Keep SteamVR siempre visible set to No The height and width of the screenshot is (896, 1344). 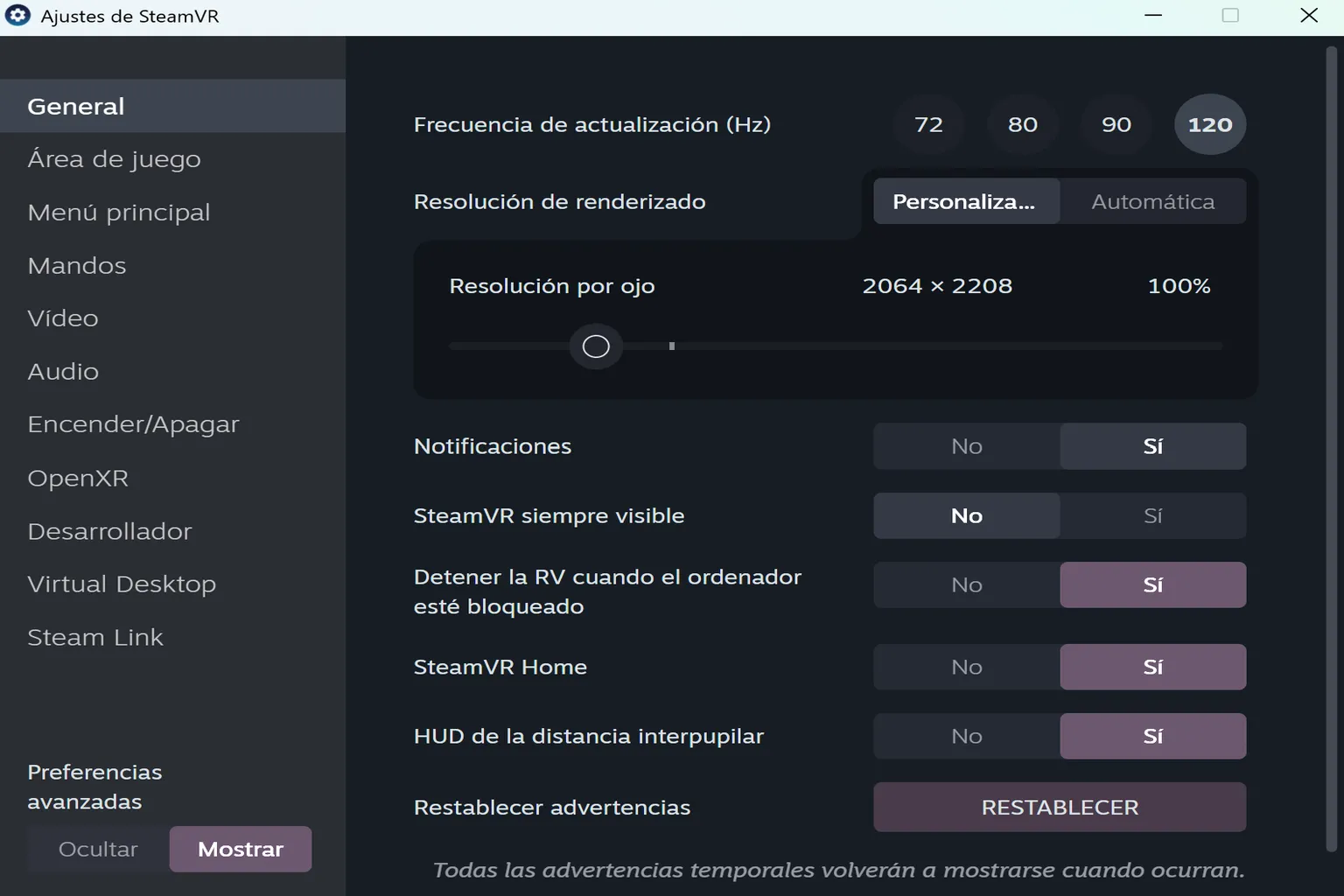[967, 515]
